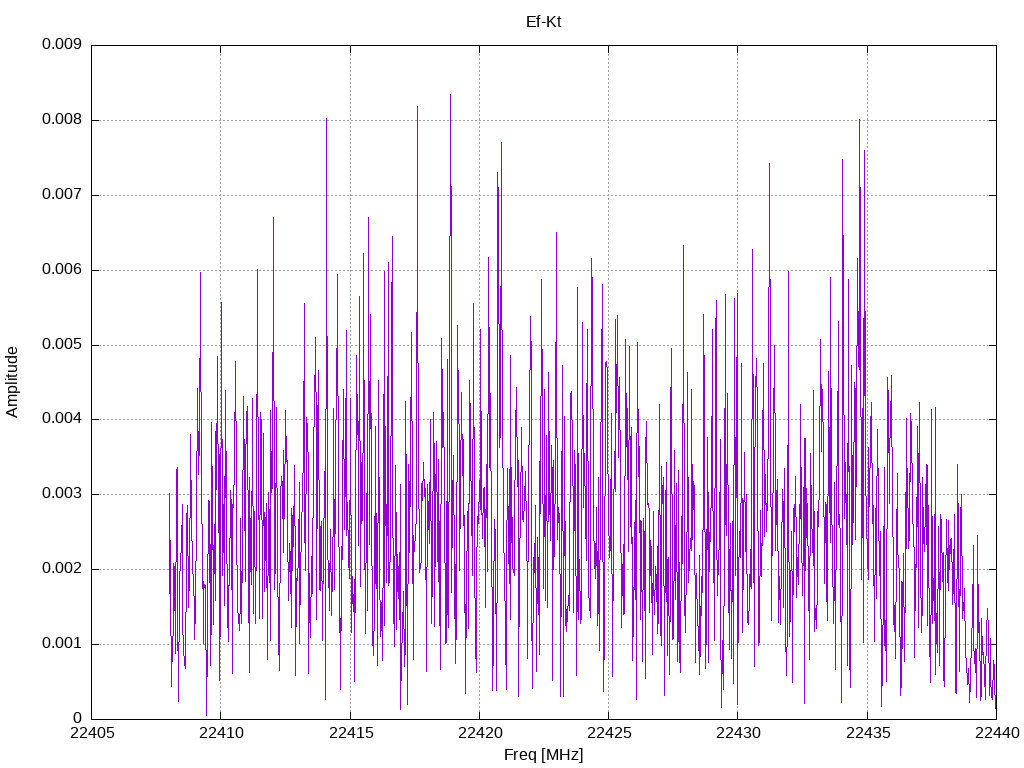Click x-axis tick value 22430
This screenshot has width=1024, height=768.
click(x=739, y=733)
